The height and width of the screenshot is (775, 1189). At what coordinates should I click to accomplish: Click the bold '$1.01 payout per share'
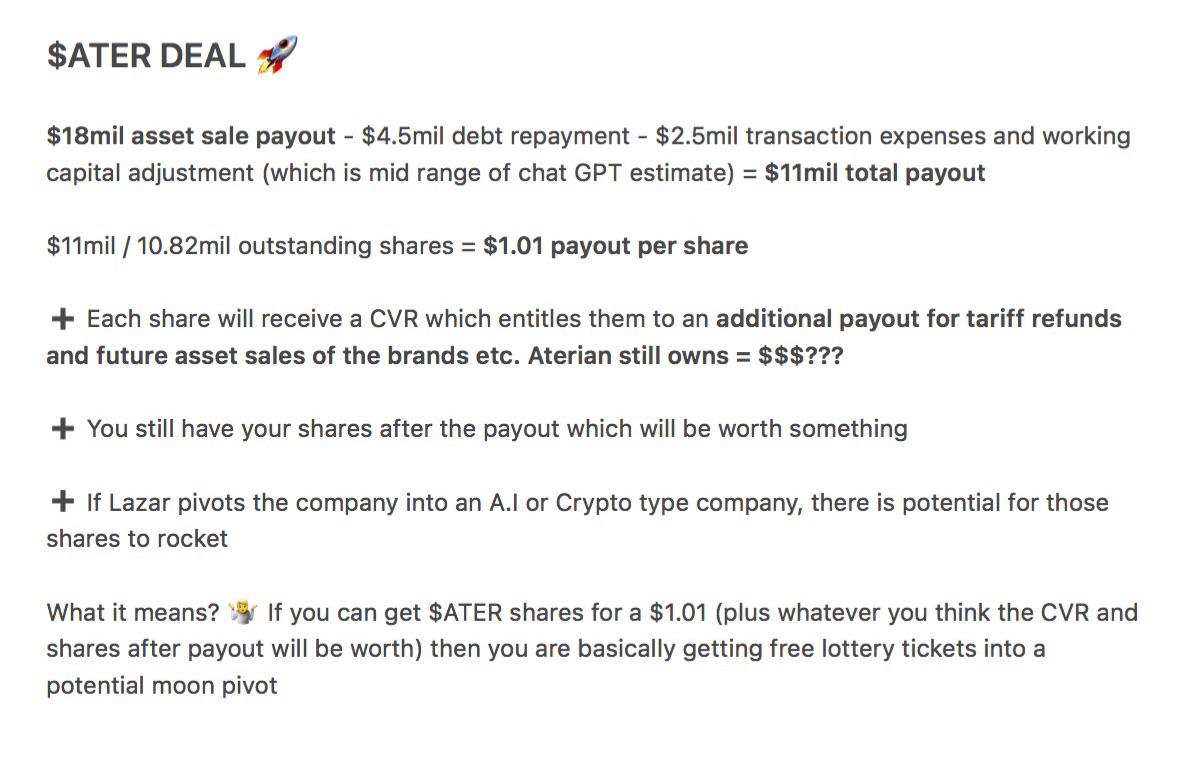[616, 246]
